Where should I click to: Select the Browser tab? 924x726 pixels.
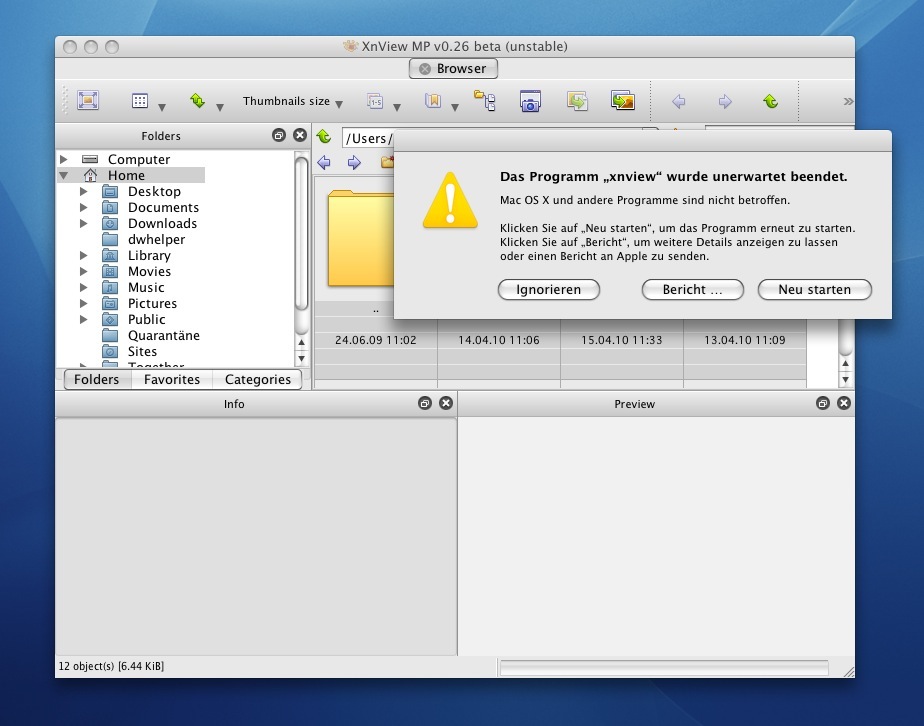tap(453, 68)
